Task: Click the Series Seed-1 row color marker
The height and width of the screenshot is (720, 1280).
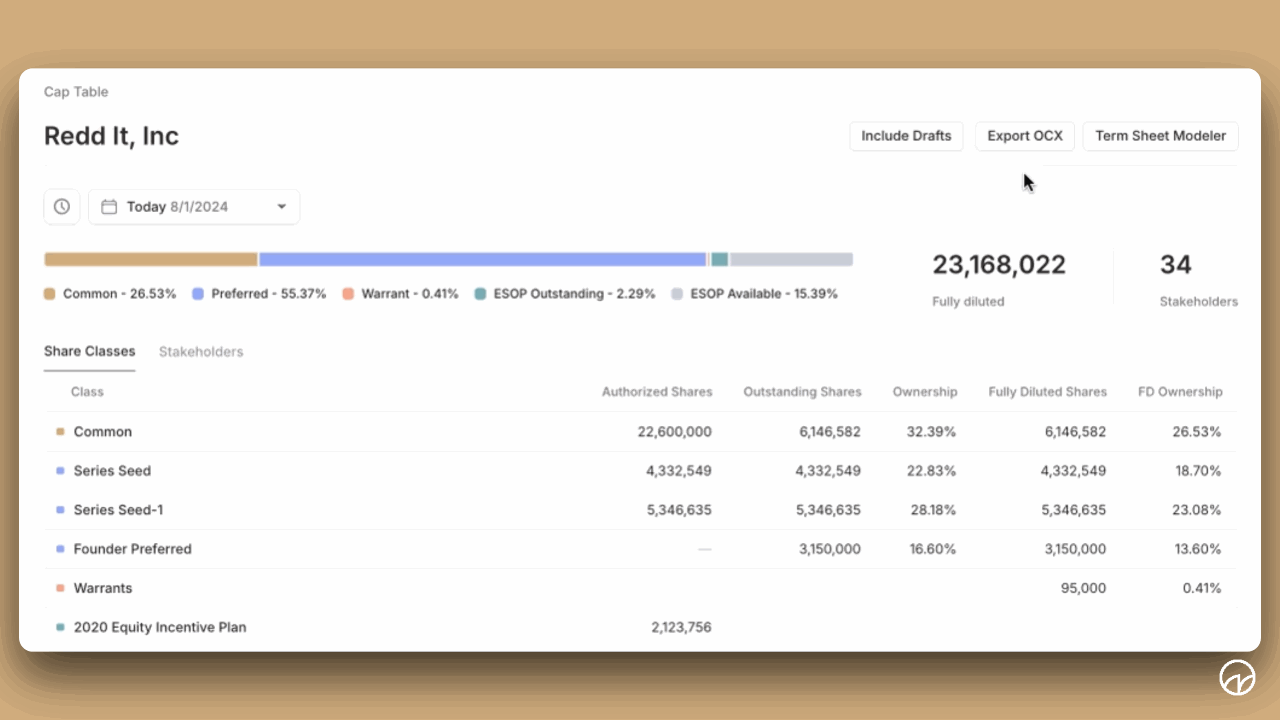Action: pyautogui.click(x=60, y=510)
